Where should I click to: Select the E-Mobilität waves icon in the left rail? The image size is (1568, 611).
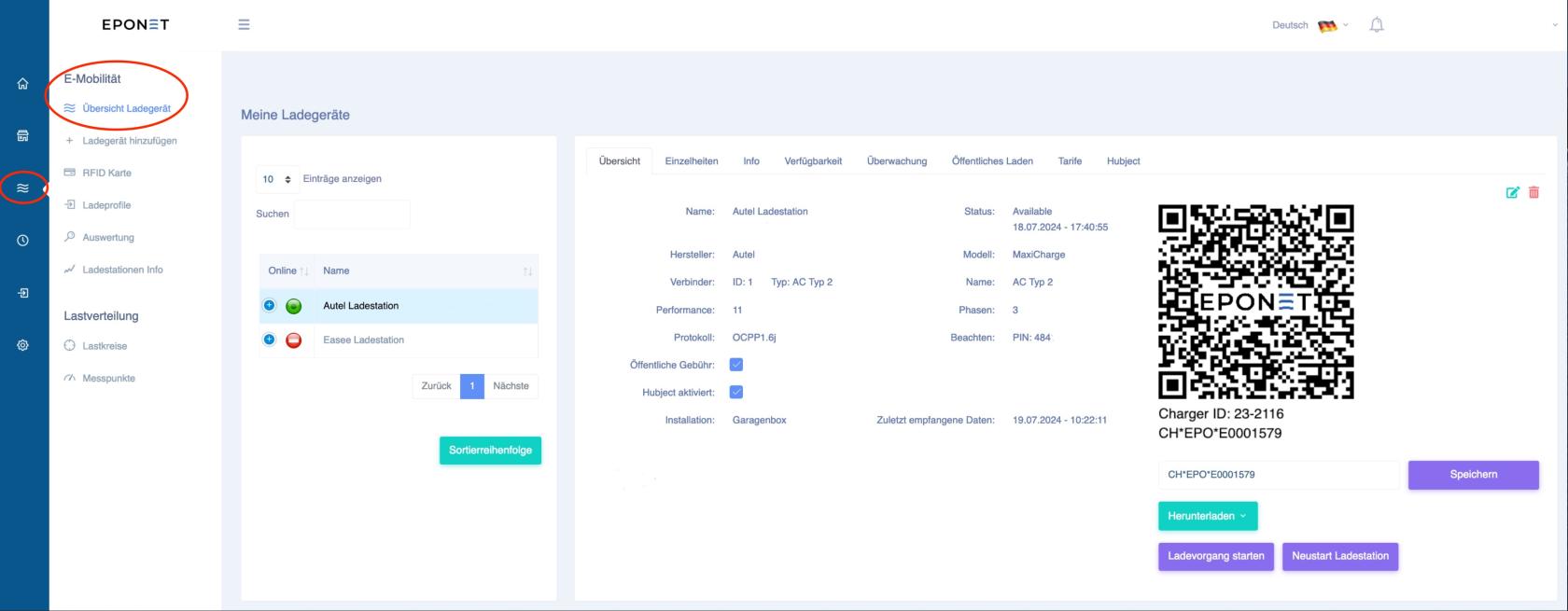pyautogui.click(x=23, y=187)
